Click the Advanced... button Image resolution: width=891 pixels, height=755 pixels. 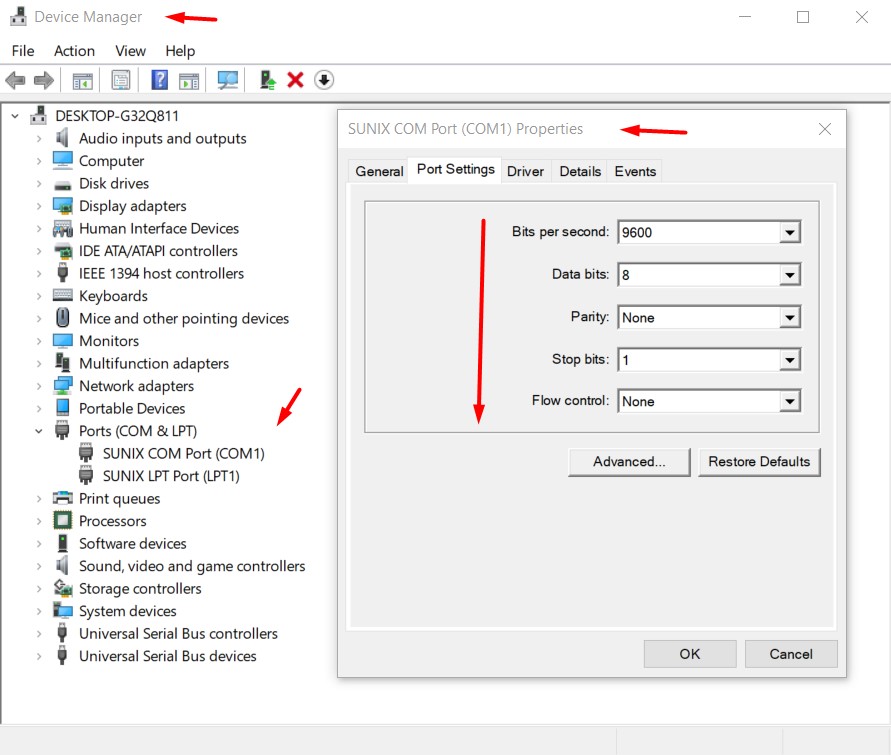click(x=629, y=461)
